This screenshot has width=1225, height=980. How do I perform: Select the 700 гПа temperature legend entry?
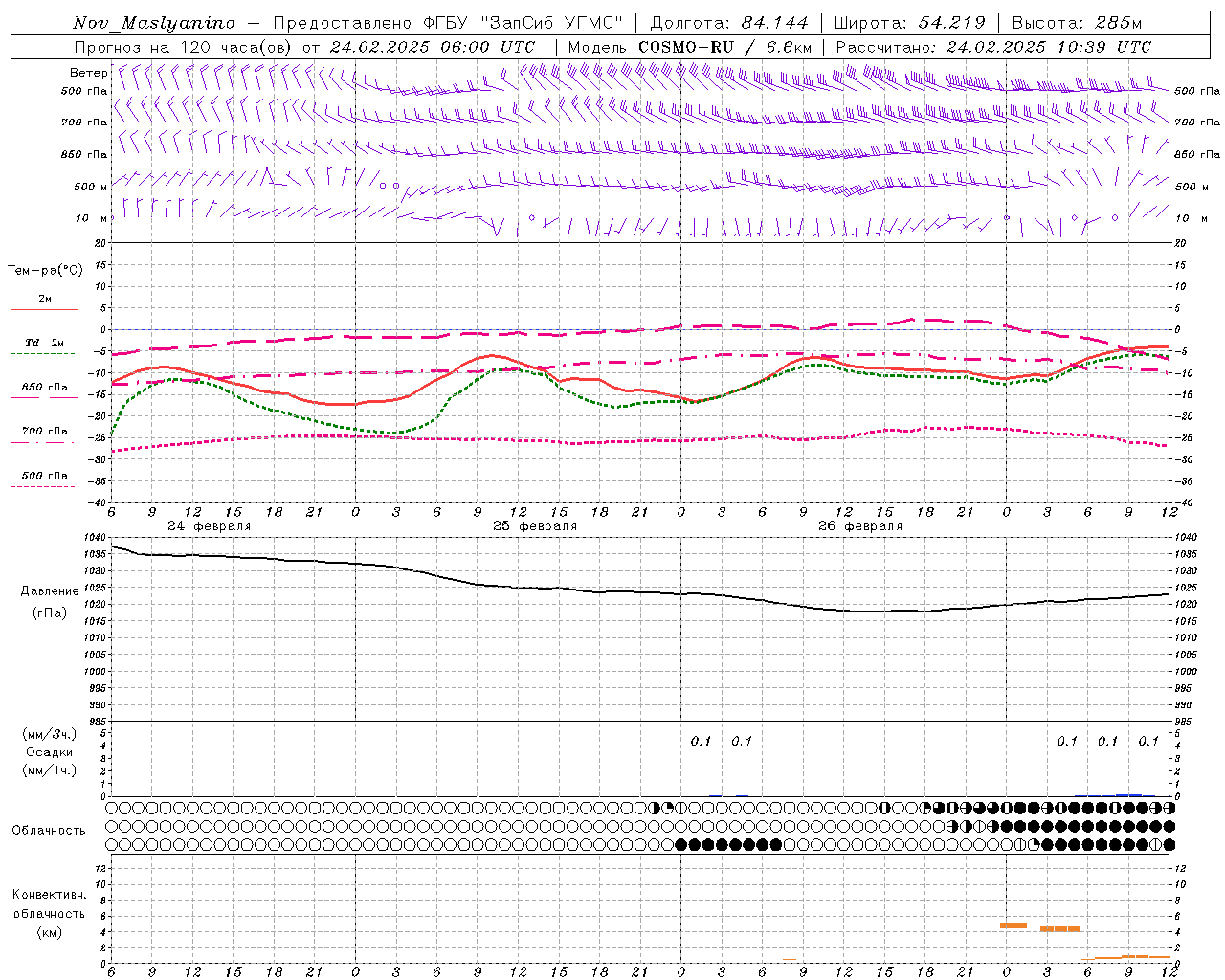pos(45,432)
